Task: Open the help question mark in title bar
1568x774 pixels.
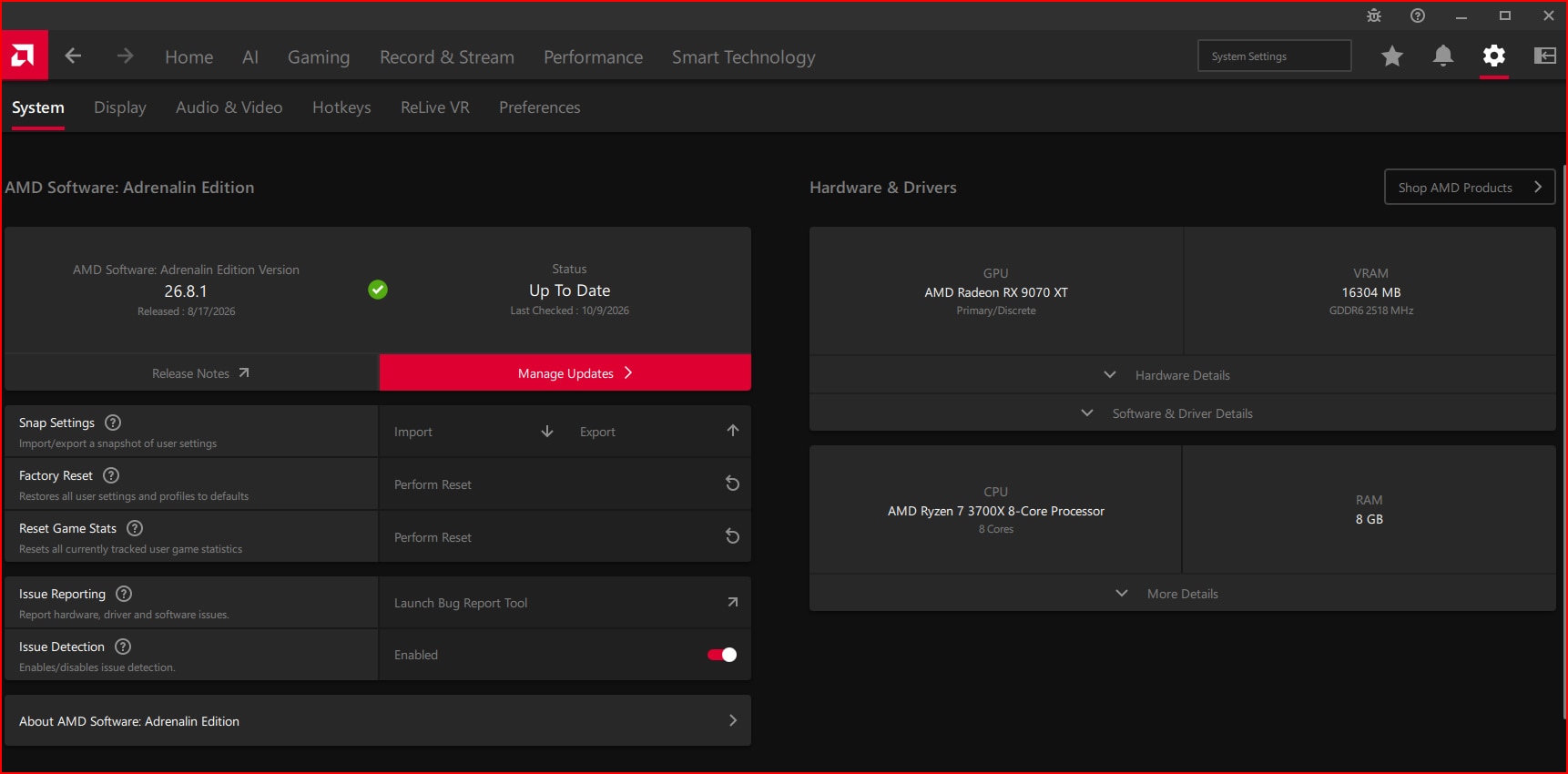Action: point(1417,15)
